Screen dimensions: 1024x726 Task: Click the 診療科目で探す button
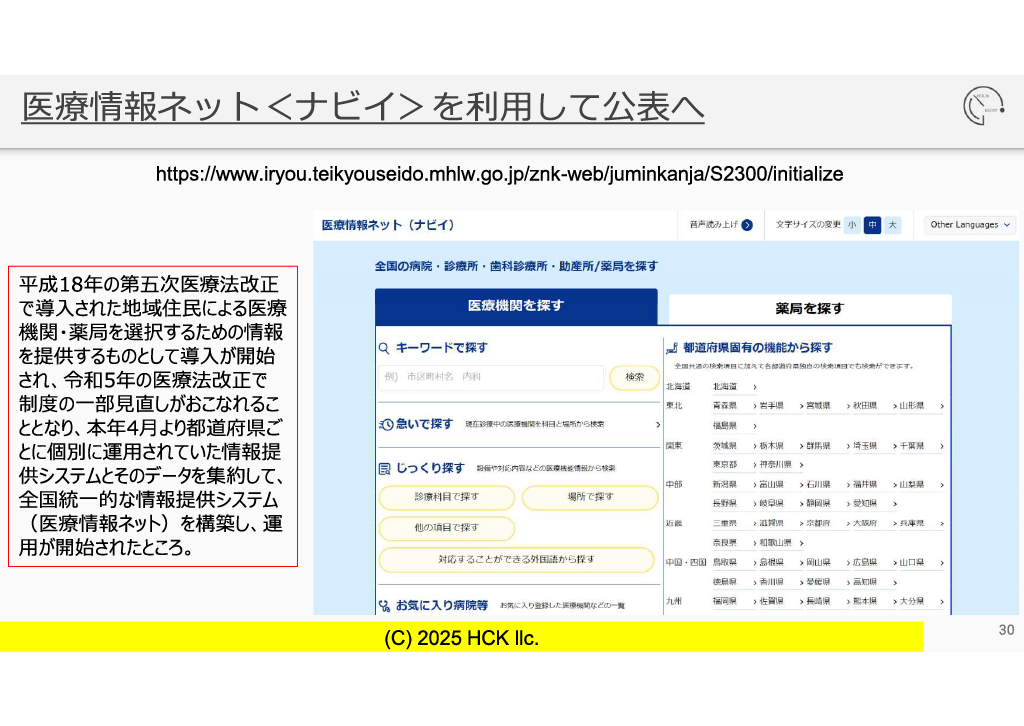pos(446,497)
